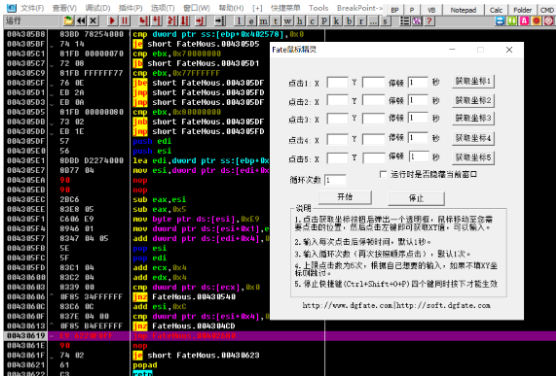Open the 快捷菜单 menu
The width and height of the screenshot is (556, 383).
(285, 8)
